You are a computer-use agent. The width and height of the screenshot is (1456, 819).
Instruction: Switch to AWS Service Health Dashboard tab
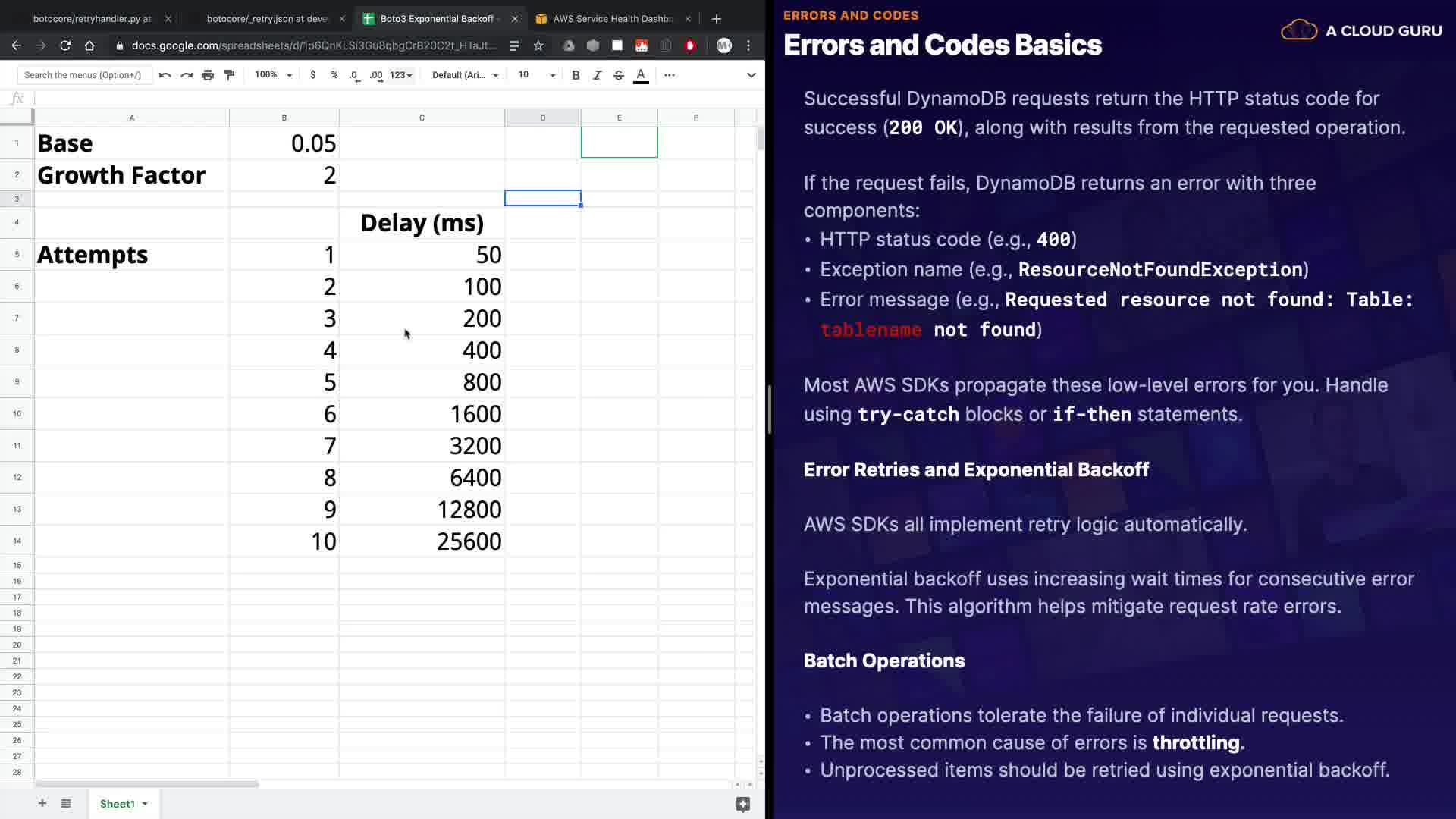coord(612,18)
